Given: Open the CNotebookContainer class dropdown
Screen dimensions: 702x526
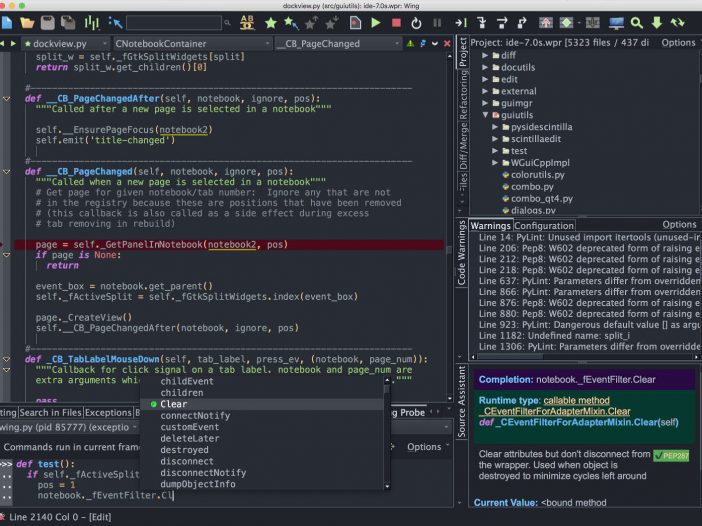Looking at the screenshot, I should point(192,43).
